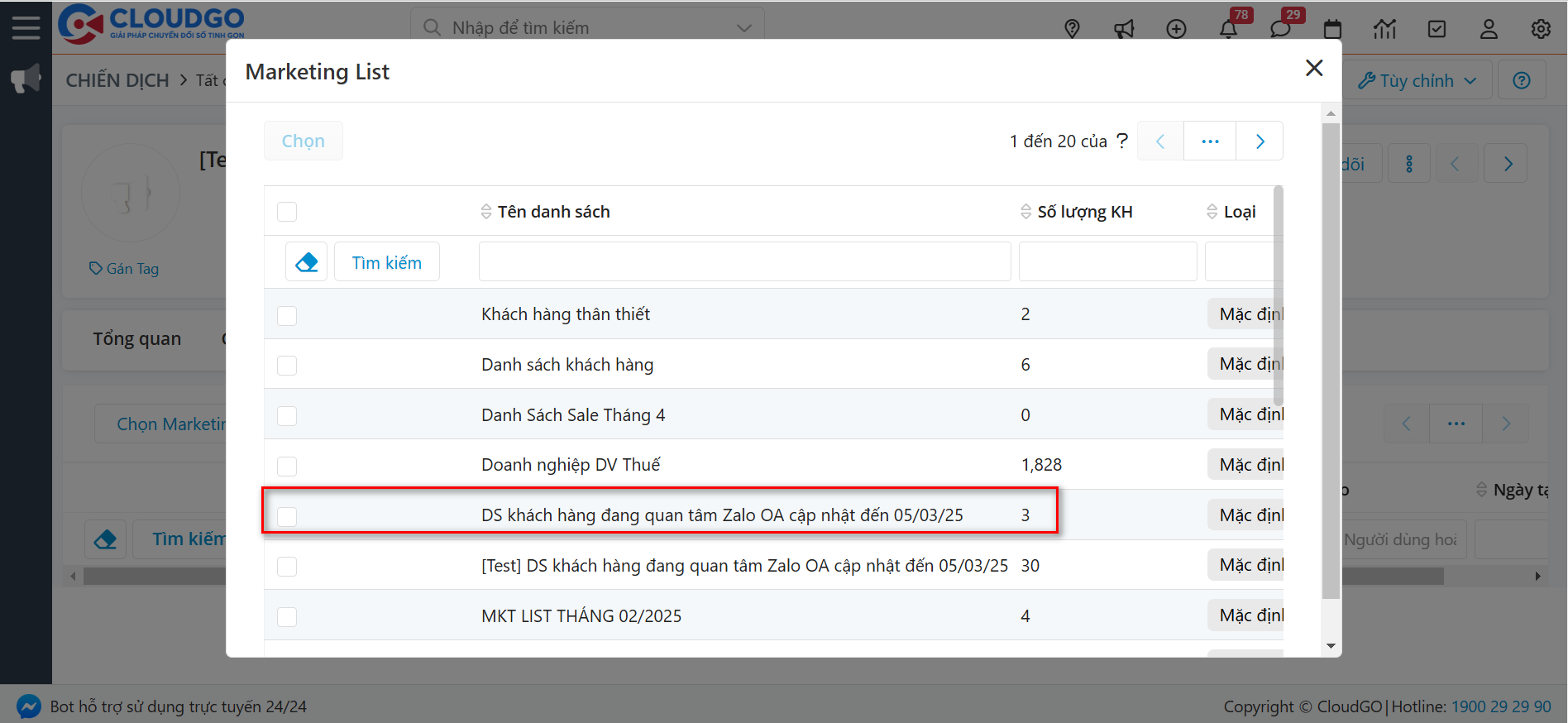The height and width of the screenshot is (723, 1568).
Task: Go to next page in Marketing List
Action: pos(1260,141)
